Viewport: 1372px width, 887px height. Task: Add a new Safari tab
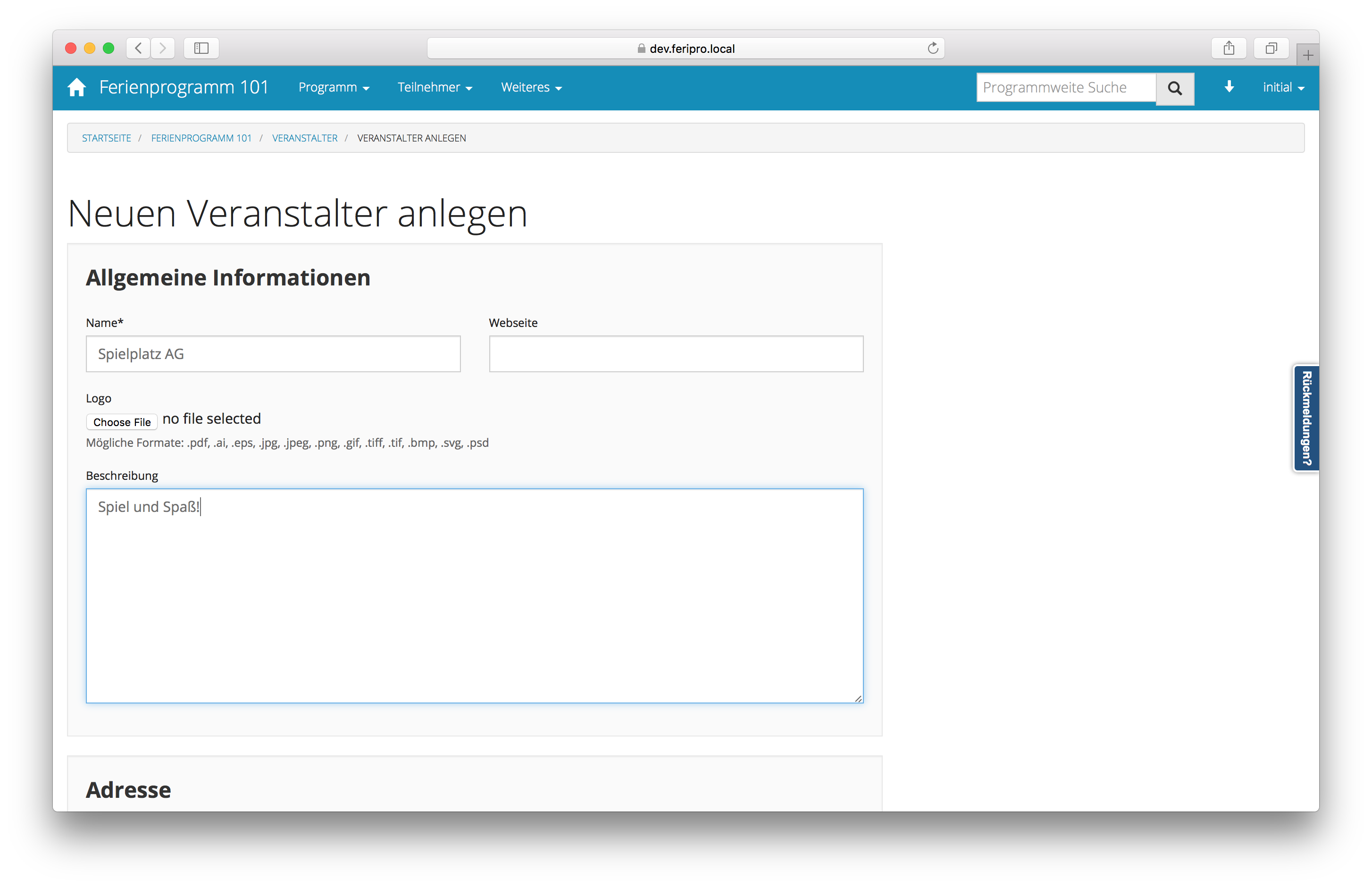[x=1307, y=55]
